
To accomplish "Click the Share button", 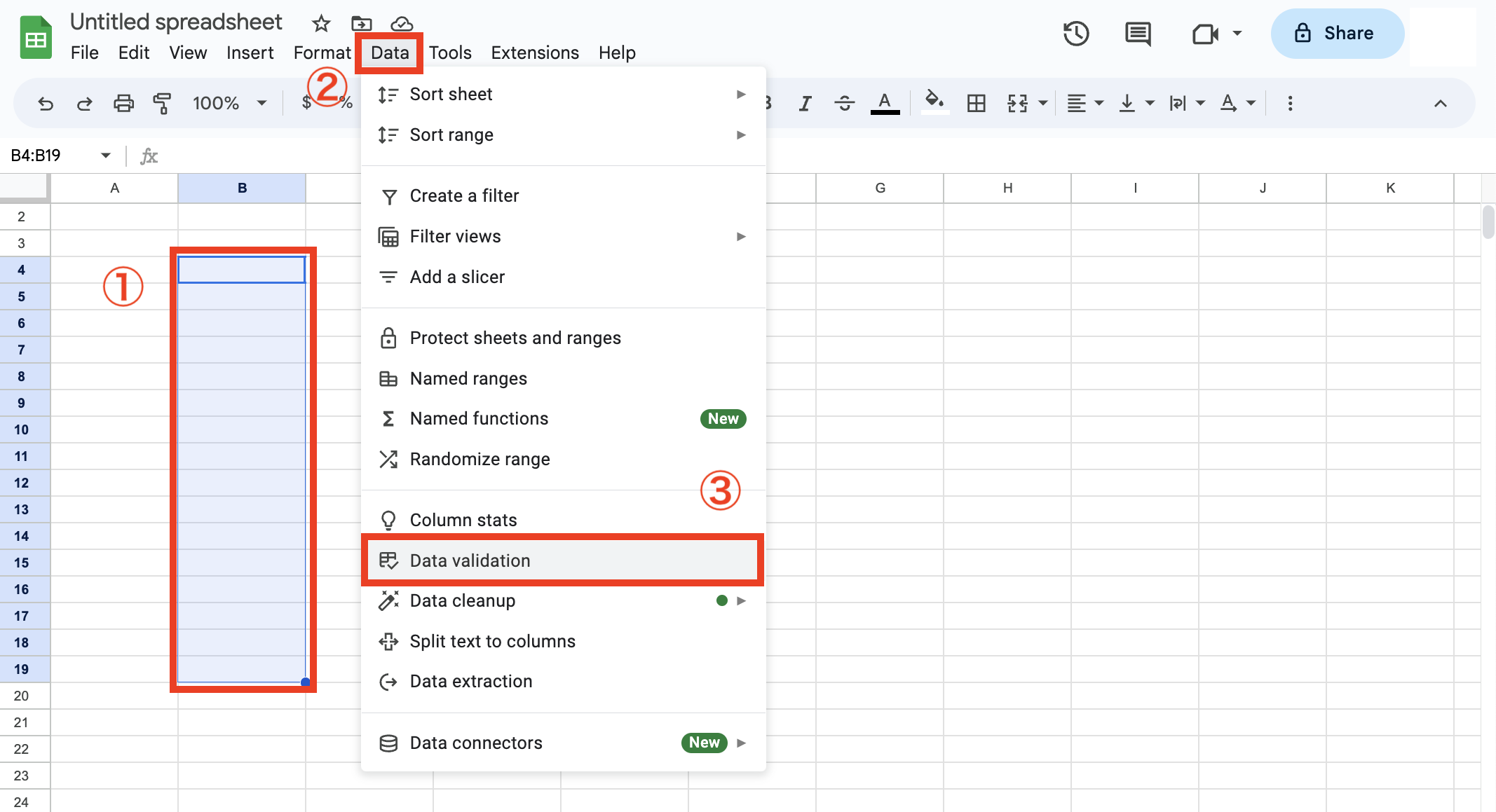I will click(x=1337, y=33).
